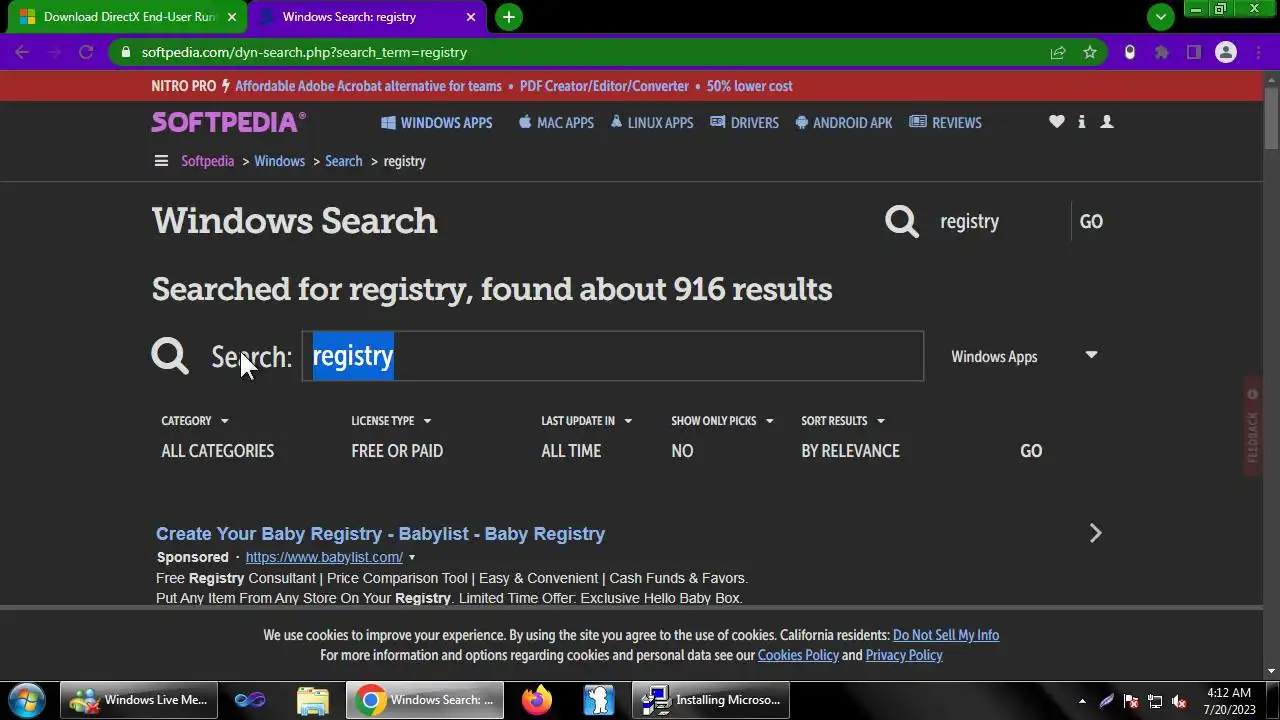Open the Chrome three-dot menu
Screen dimensions: 1280x720
1259,52
